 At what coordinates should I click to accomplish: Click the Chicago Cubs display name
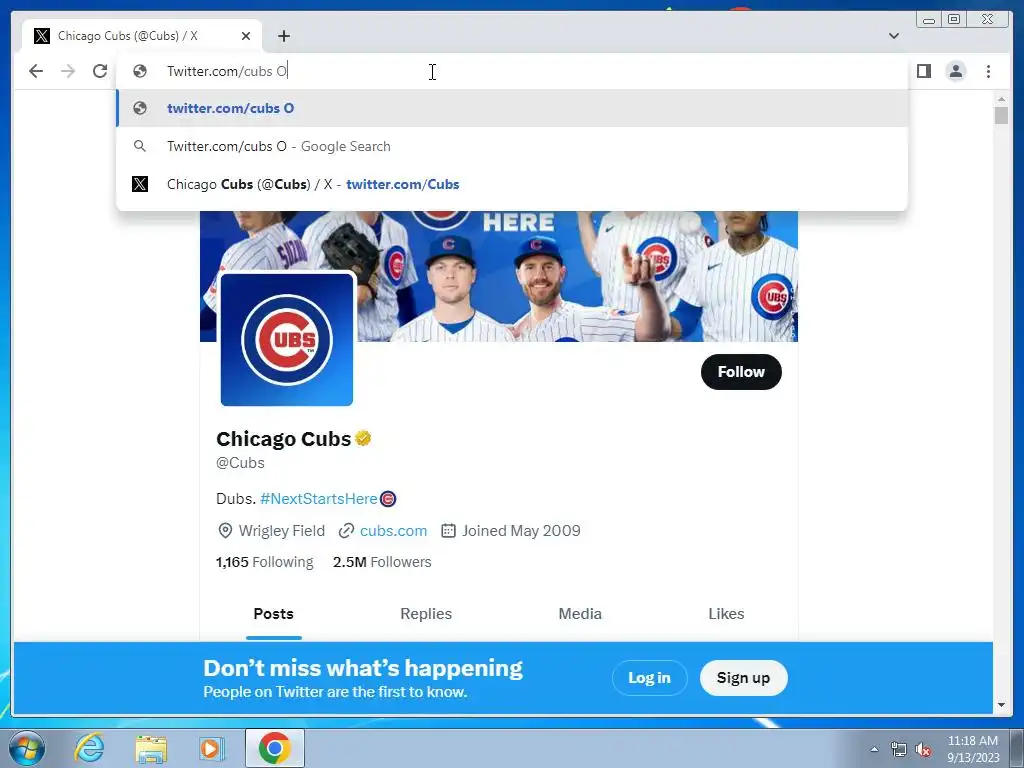283,439
